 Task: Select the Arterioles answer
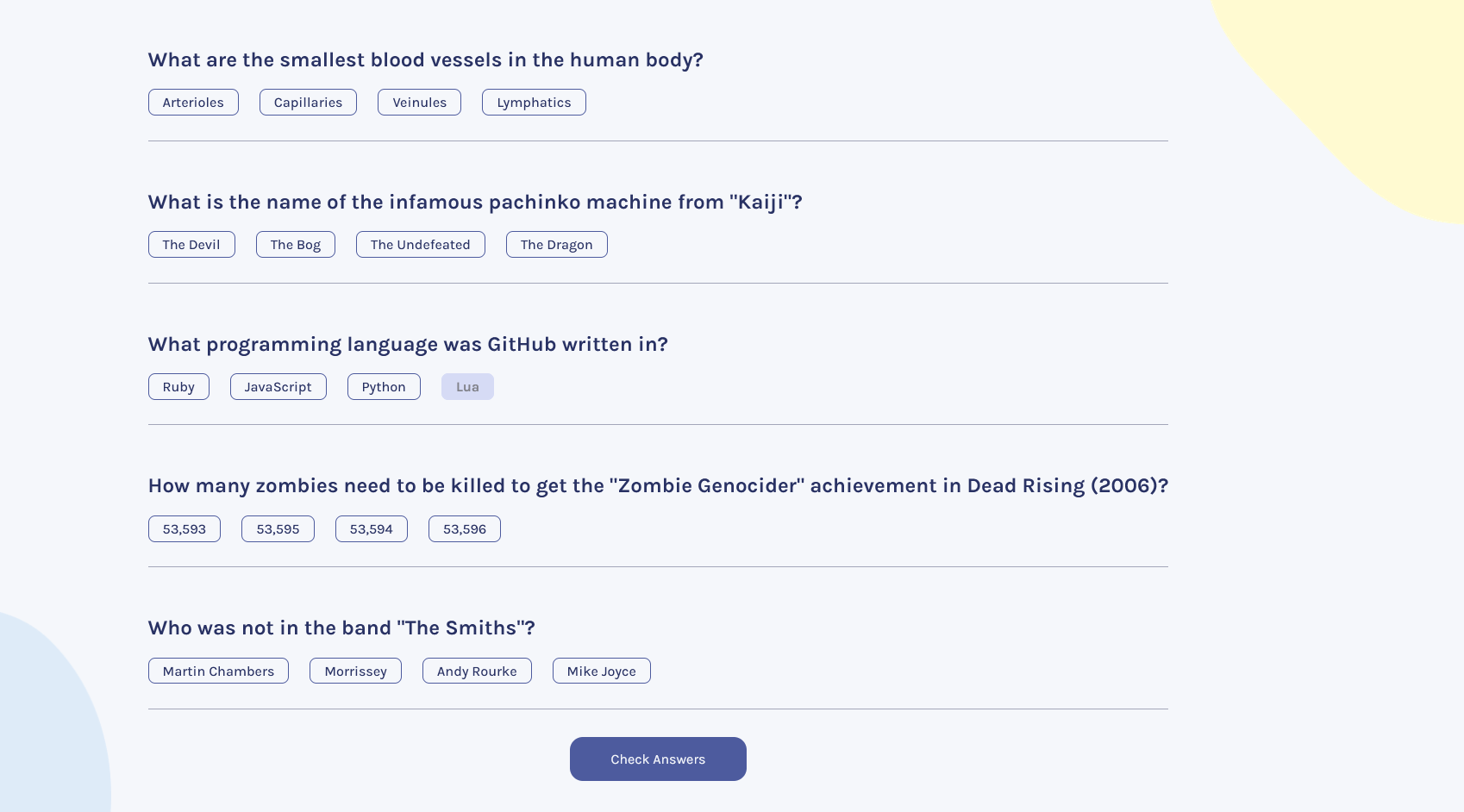point(193,103)
